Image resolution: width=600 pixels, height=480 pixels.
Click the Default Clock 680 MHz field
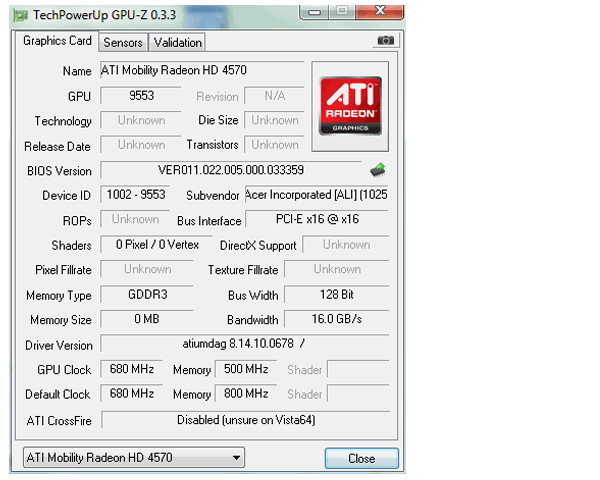[132, 393]
